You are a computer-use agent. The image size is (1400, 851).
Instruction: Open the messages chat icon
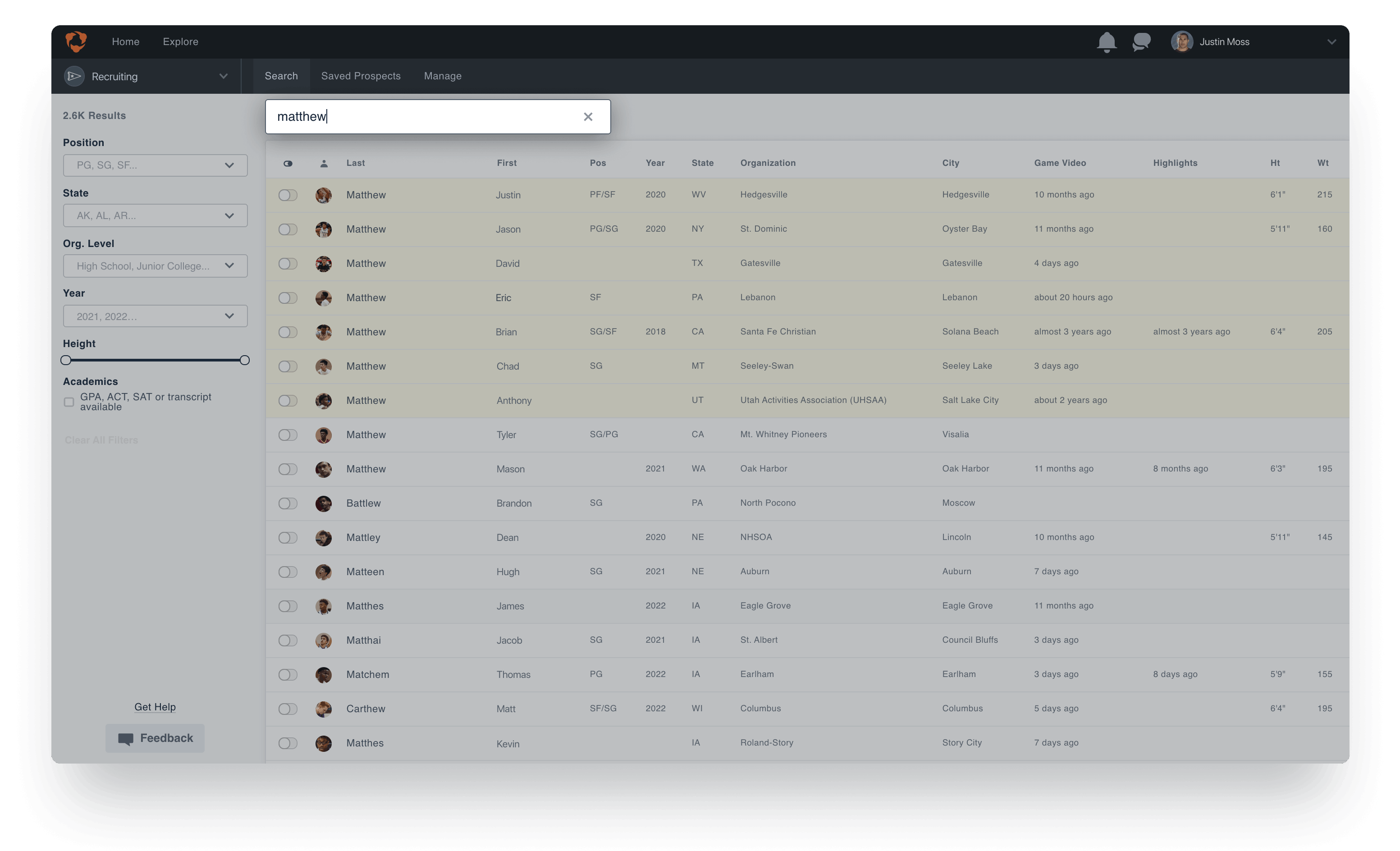(1141, 42)
